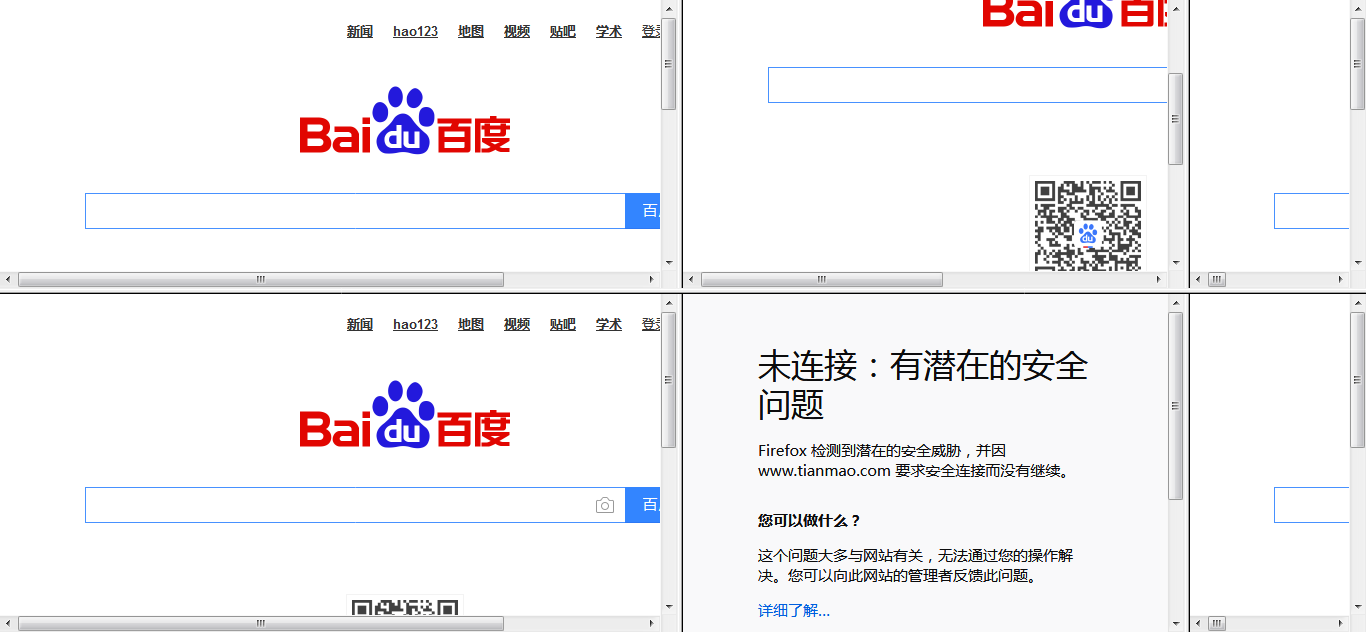Screen dimensions: 1366x632
Task: Open hao123 link in bottom-left Baidu pane
Action: pyautogui.click(x=415, y=324)
